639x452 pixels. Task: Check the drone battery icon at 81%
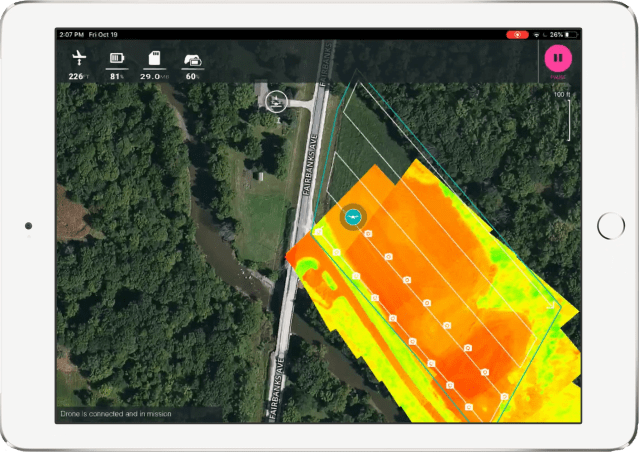coord(116,58)
